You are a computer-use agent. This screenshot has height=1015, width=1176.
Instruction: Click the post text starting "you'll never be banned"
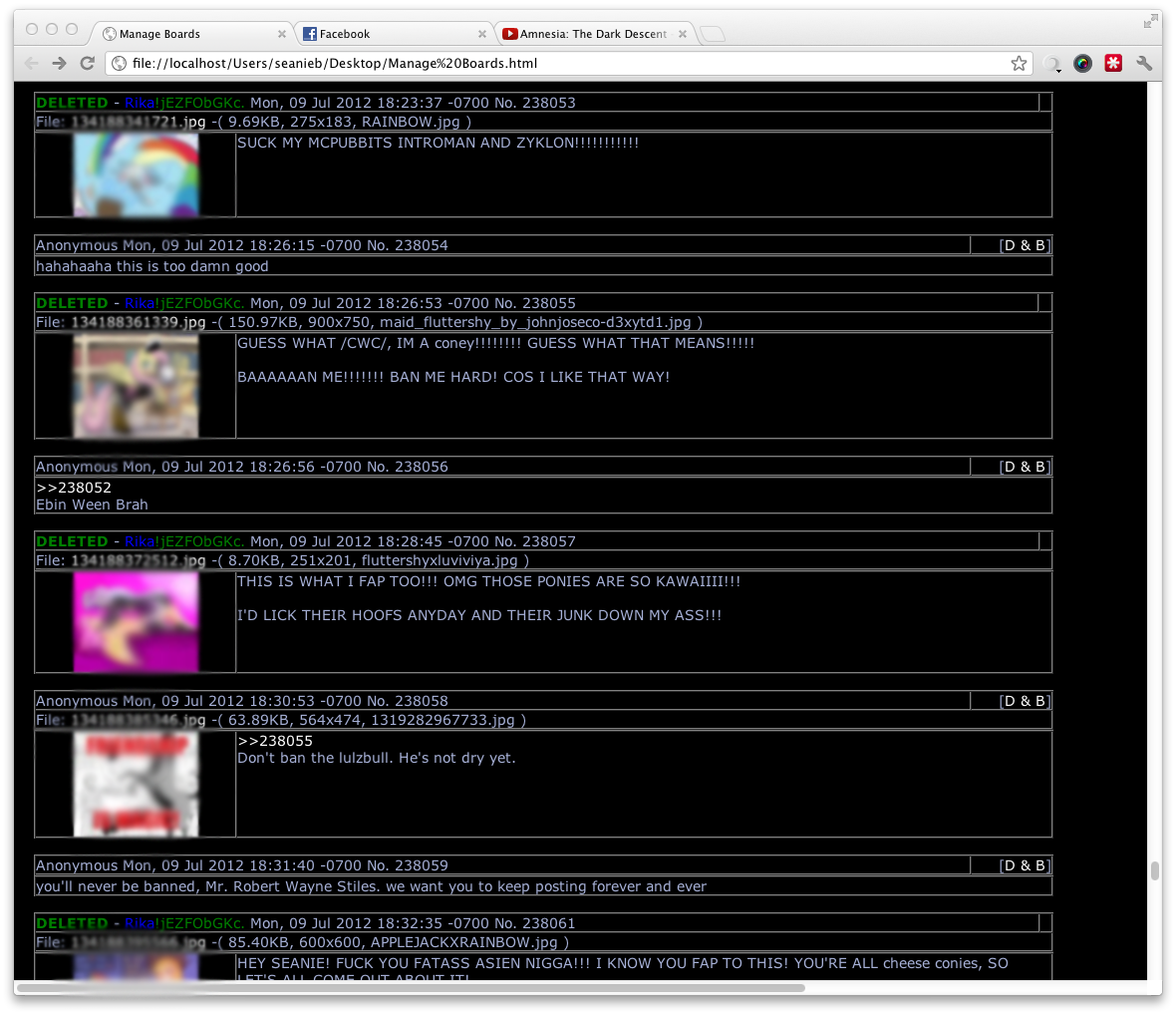point(372,886)
